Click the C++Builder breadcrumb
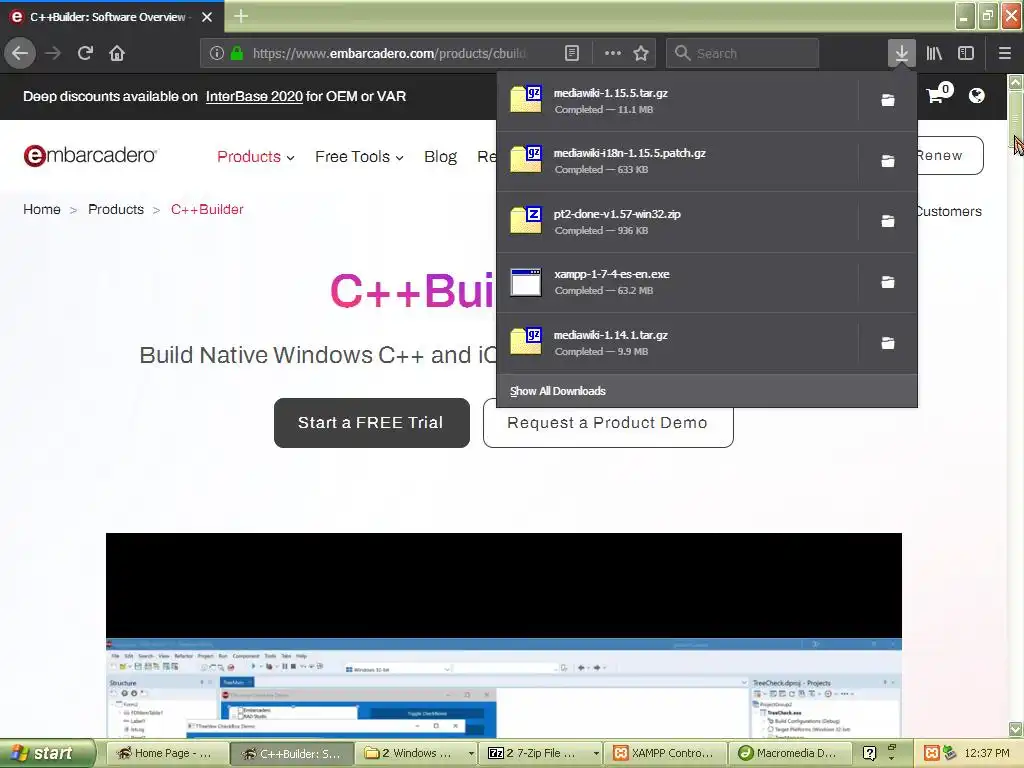Screen dimensions: 1024x768 [x=207, y=210]
